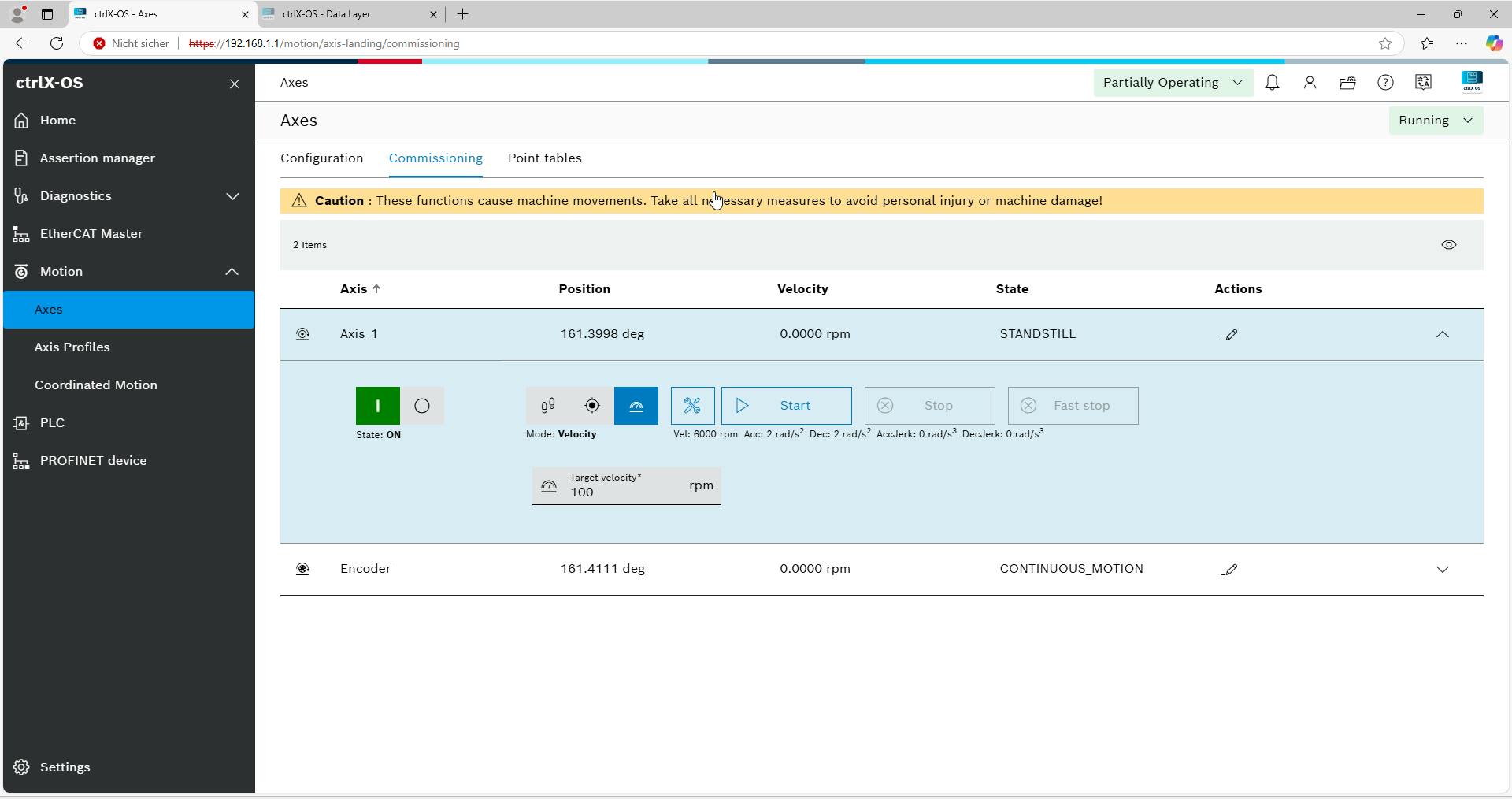
Task: Select the positioning mode target icon
Action: 592,406
